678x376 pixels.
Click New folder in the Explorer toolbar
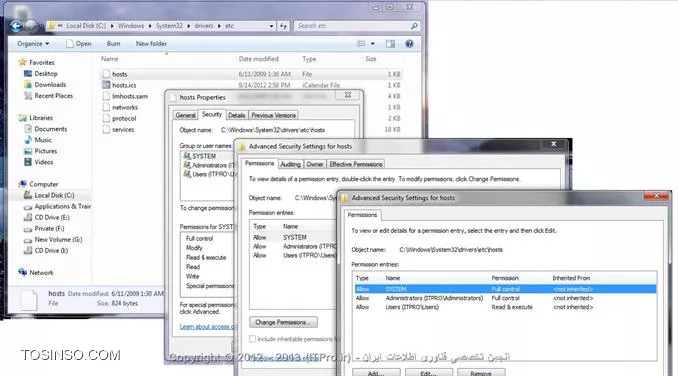[151, 44]
